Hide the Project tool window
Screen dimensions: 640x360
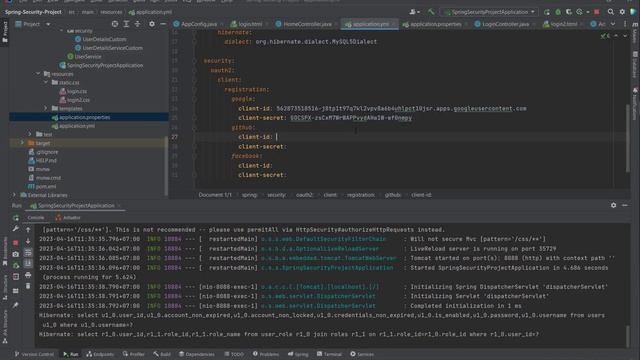[x=163, y=24]
